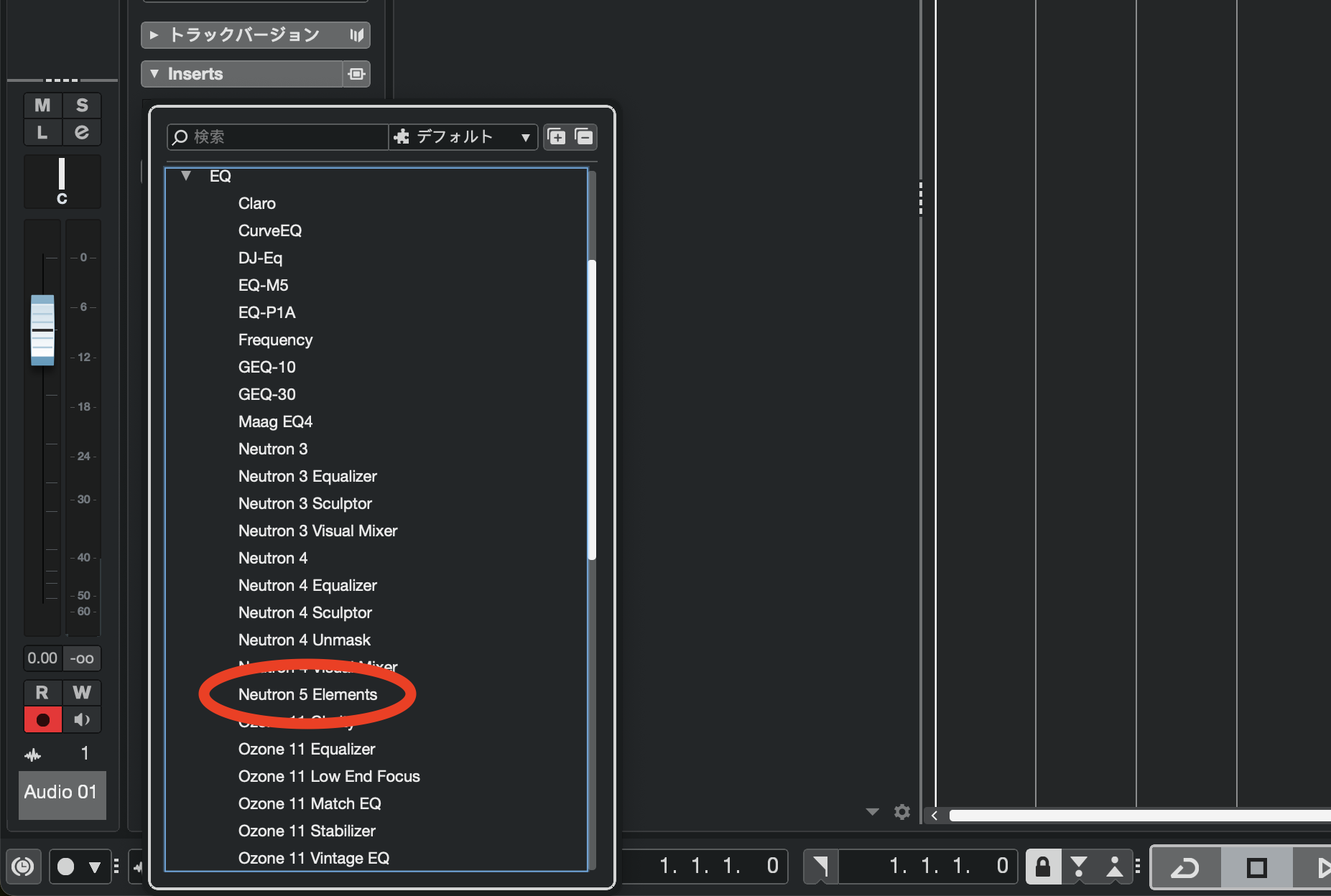Expand the トラックバージョン section
The height and width of the screenshot is (896, 1331).
[154, 35]
